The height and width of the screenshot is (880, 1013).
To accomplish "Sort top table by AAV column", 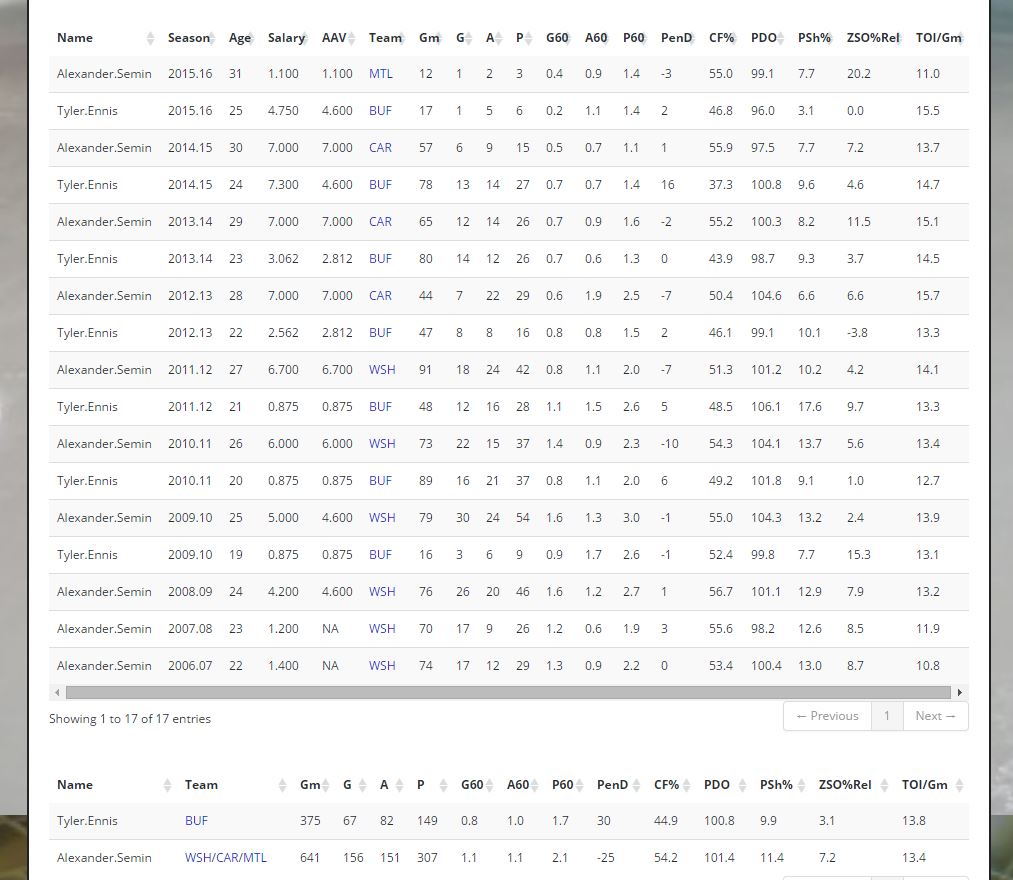I will [x=337, y=37].
